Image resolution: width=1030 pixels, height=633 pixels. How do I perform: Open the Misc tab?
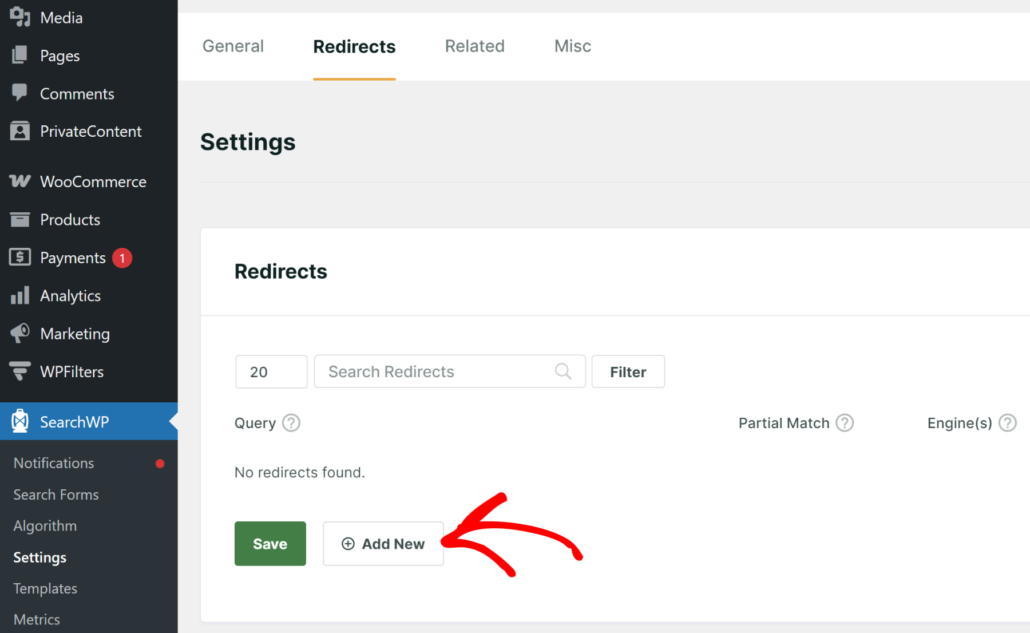[x=573, y=46]
